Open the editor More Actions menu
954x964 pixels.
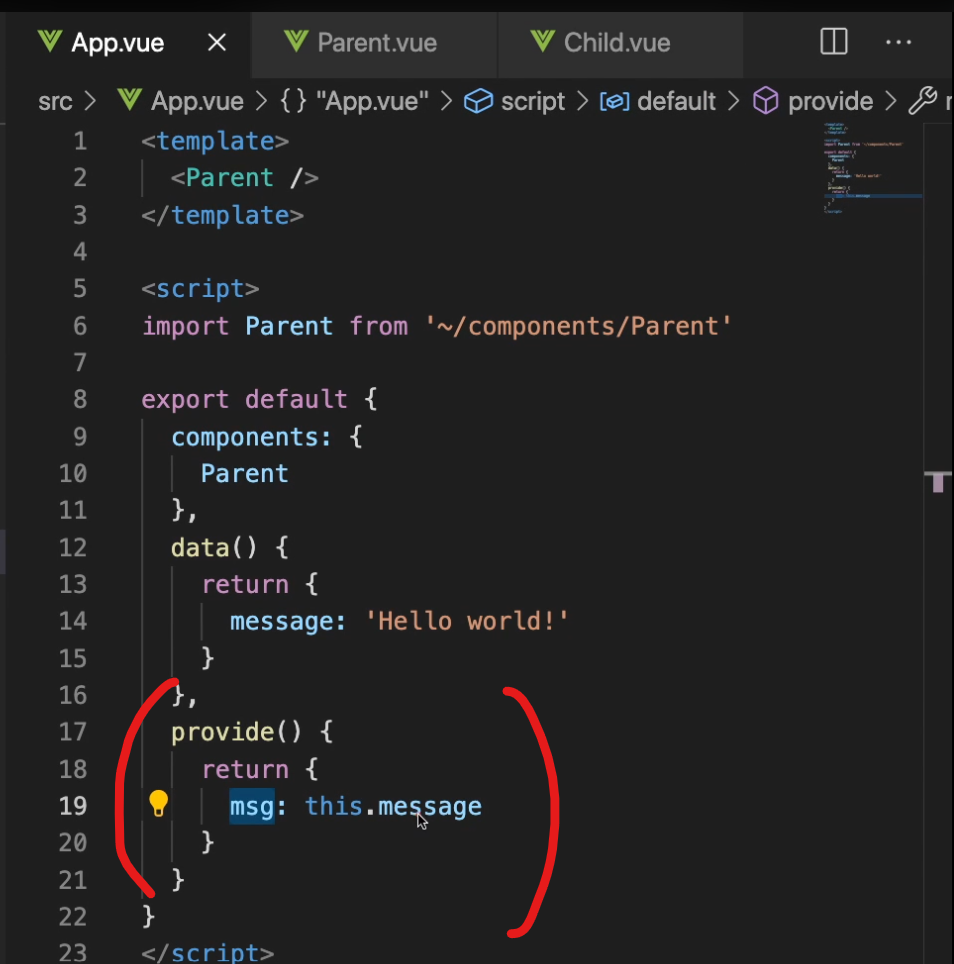click(898, 42)
